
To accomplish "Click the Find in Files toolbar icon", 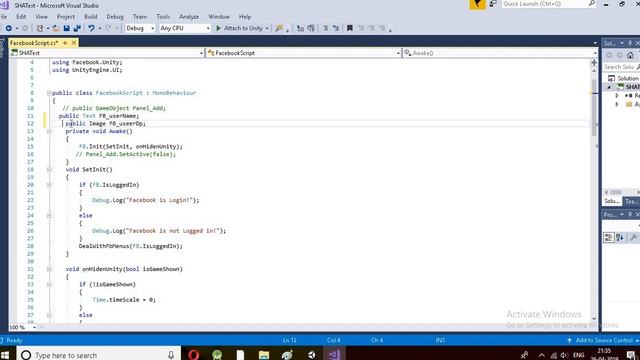I will 279,28.
